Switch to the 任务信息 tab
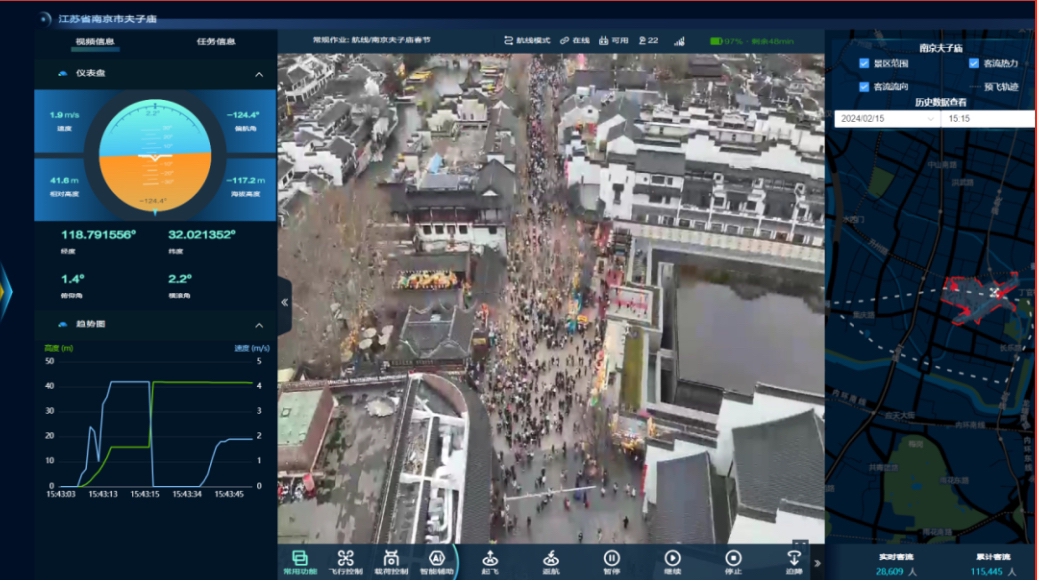Screen dimensions: 1037x580 [x=216, y=42]
